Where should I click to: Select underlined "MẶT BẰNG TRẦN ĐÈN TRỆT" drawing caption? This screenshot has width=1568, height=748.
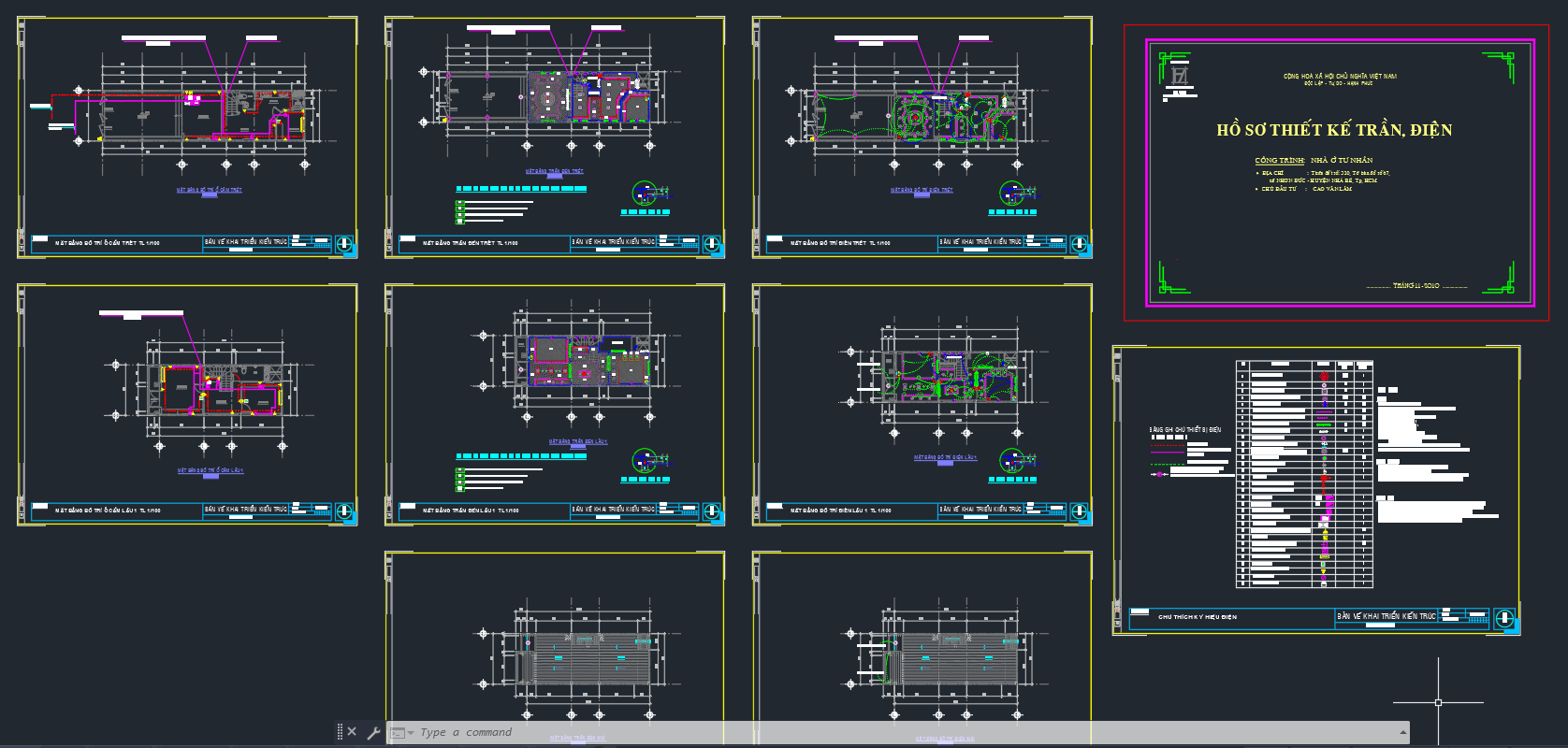[x=554, y=171]
